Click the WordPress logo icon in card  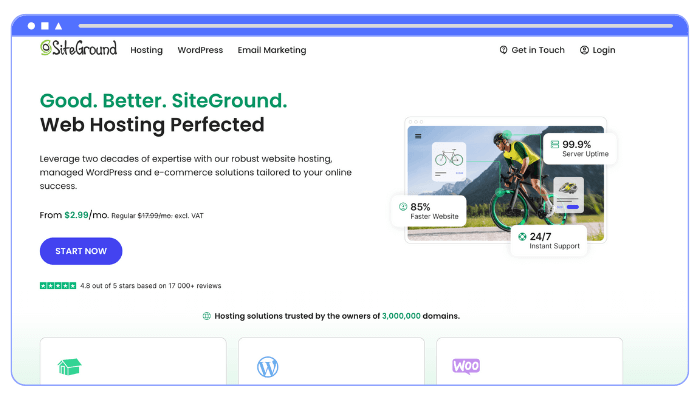[267, 367]
